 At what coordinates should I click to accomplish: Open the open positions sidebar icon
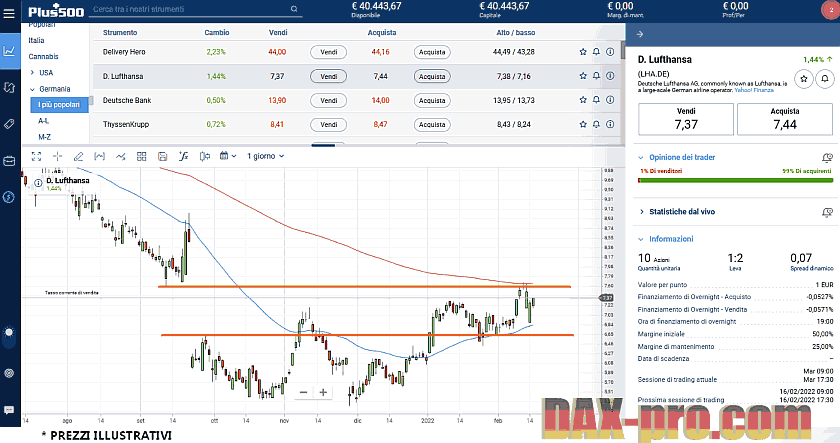point(9,87)
